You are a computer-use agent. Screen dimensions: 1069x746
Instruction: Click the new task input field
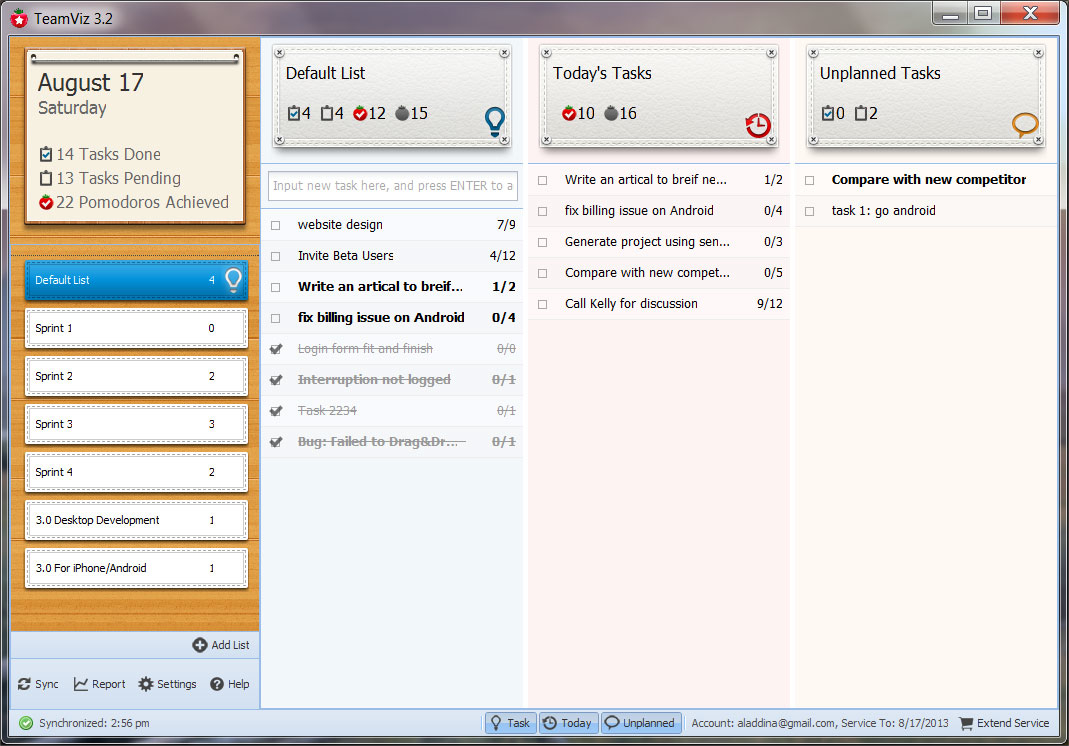pos(392,186)
